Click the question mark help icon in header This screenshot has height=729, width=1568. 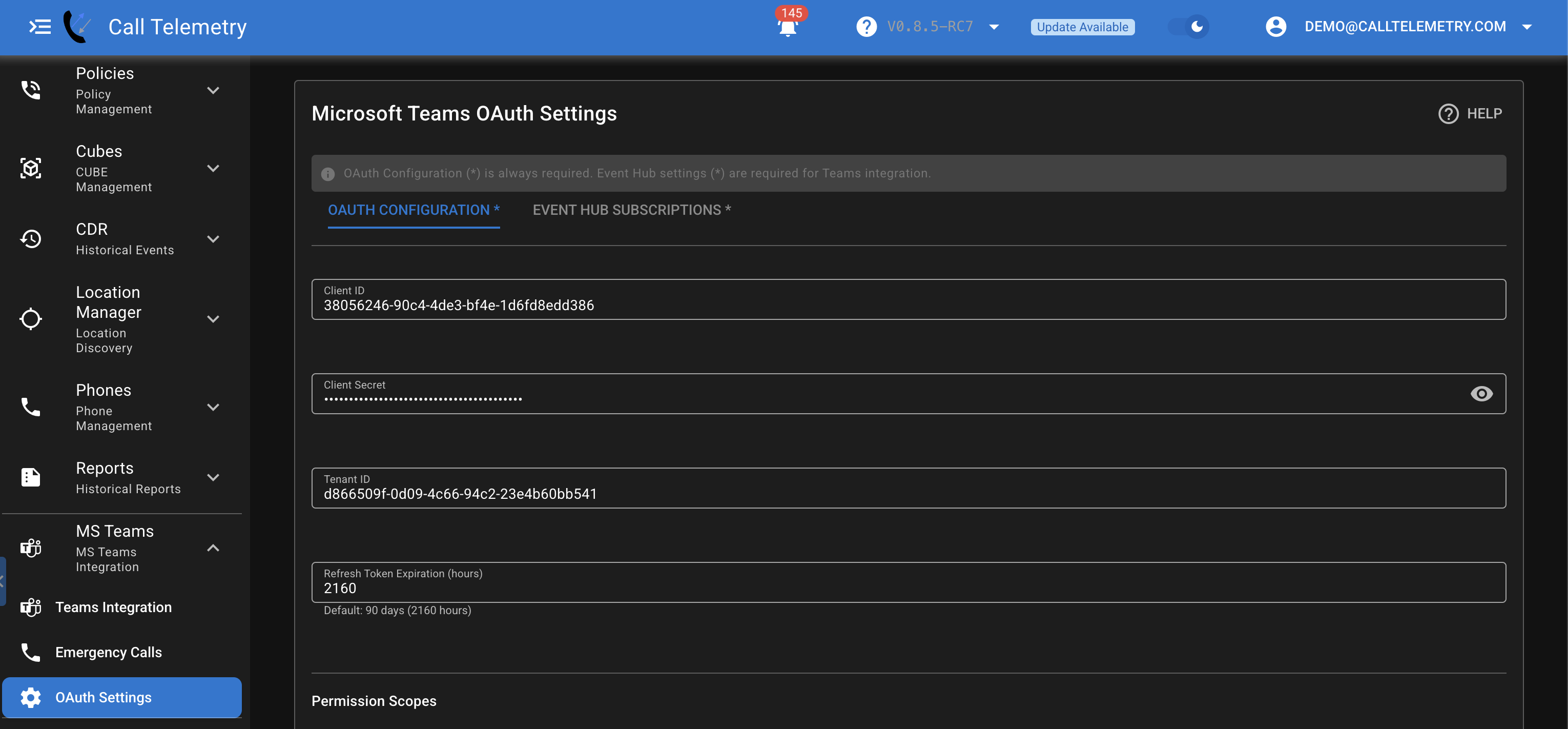point(866,27)
